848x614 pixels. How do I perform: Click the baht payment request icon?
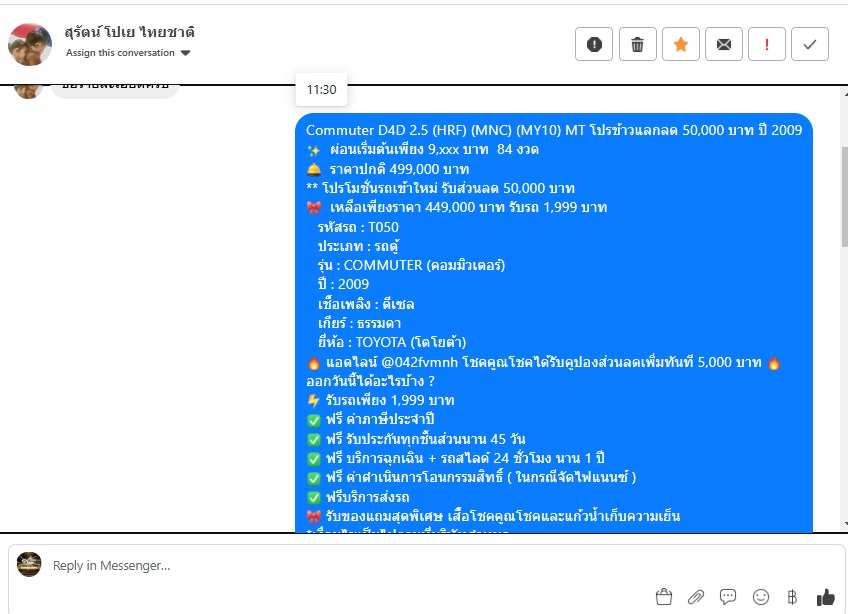[x=792, y=597]
